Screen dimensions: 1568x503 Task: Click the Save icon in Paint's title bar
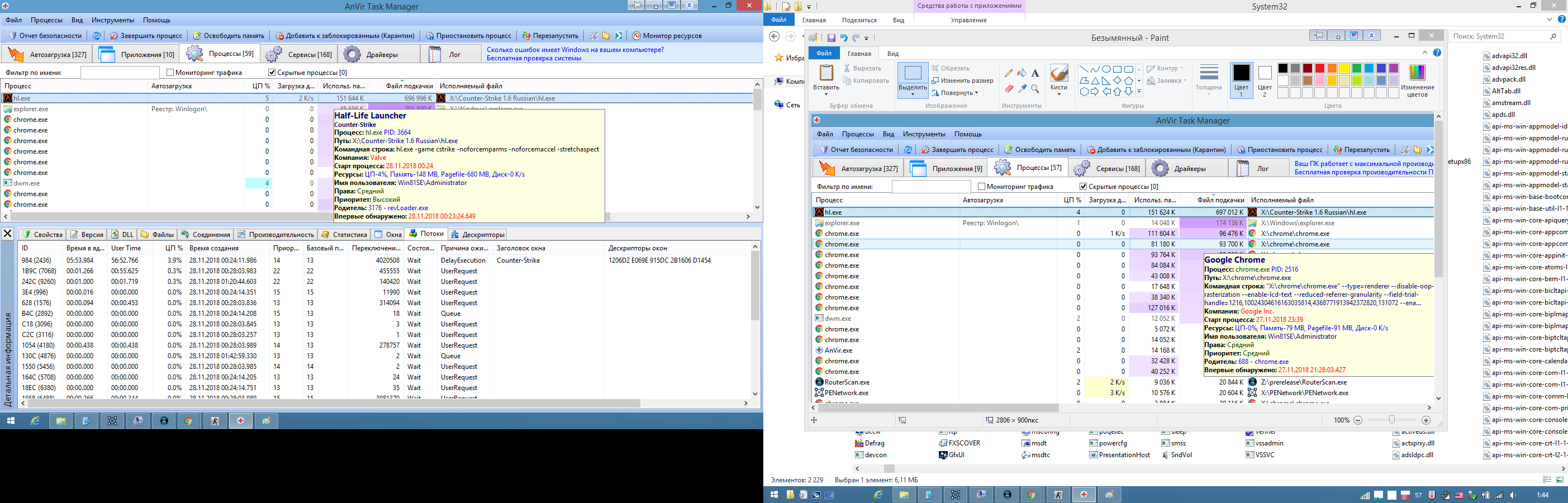[831, 38]
